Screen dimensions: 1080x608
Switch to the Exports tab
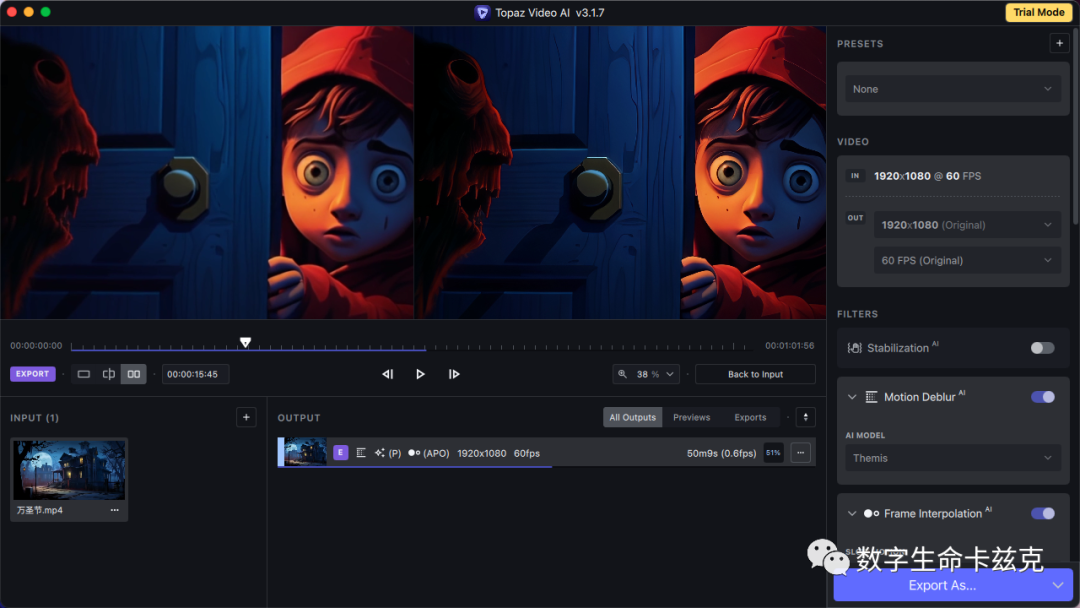click(750, 417)
